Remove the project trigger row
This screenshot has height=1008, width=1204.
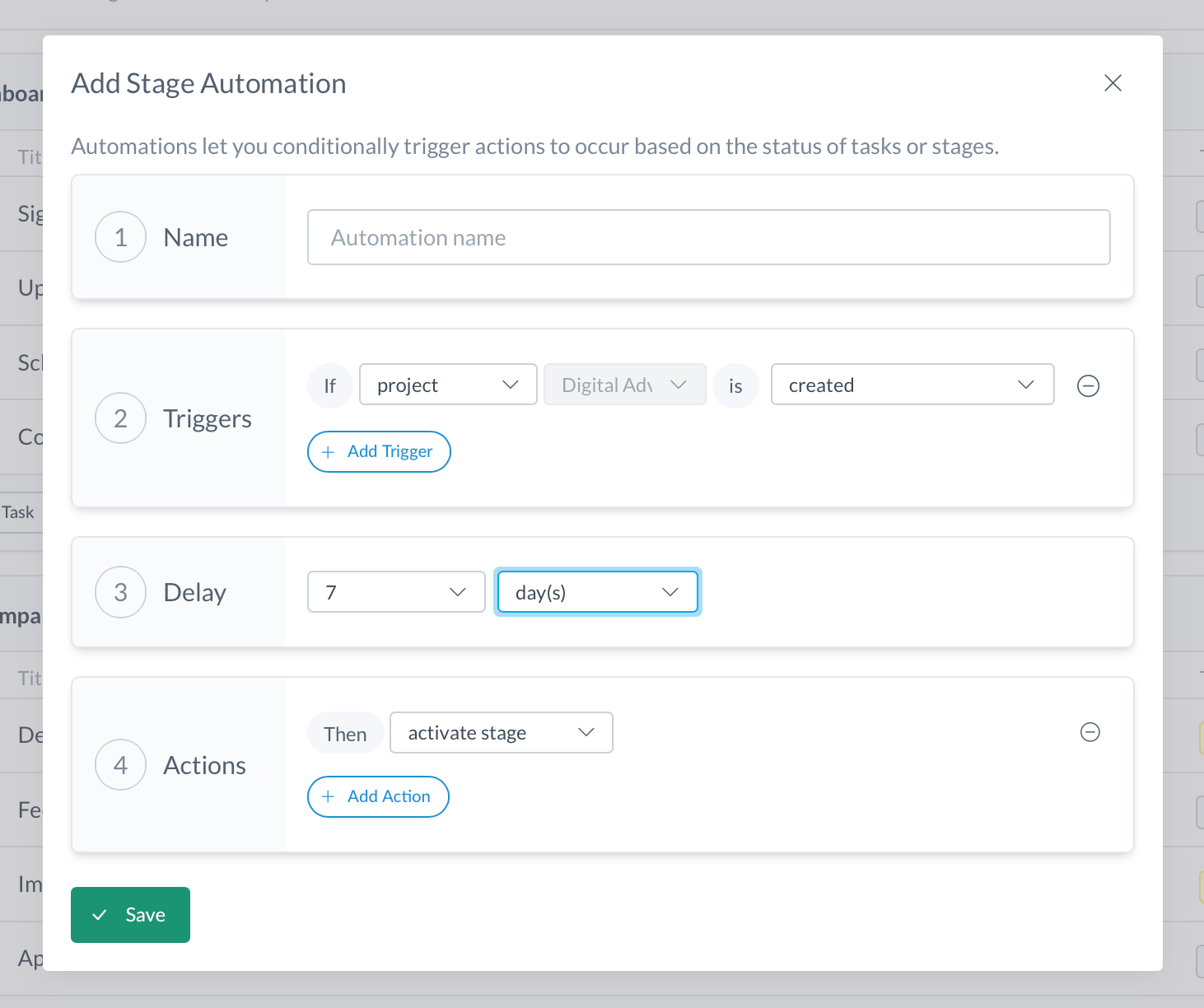point(1088,385)
